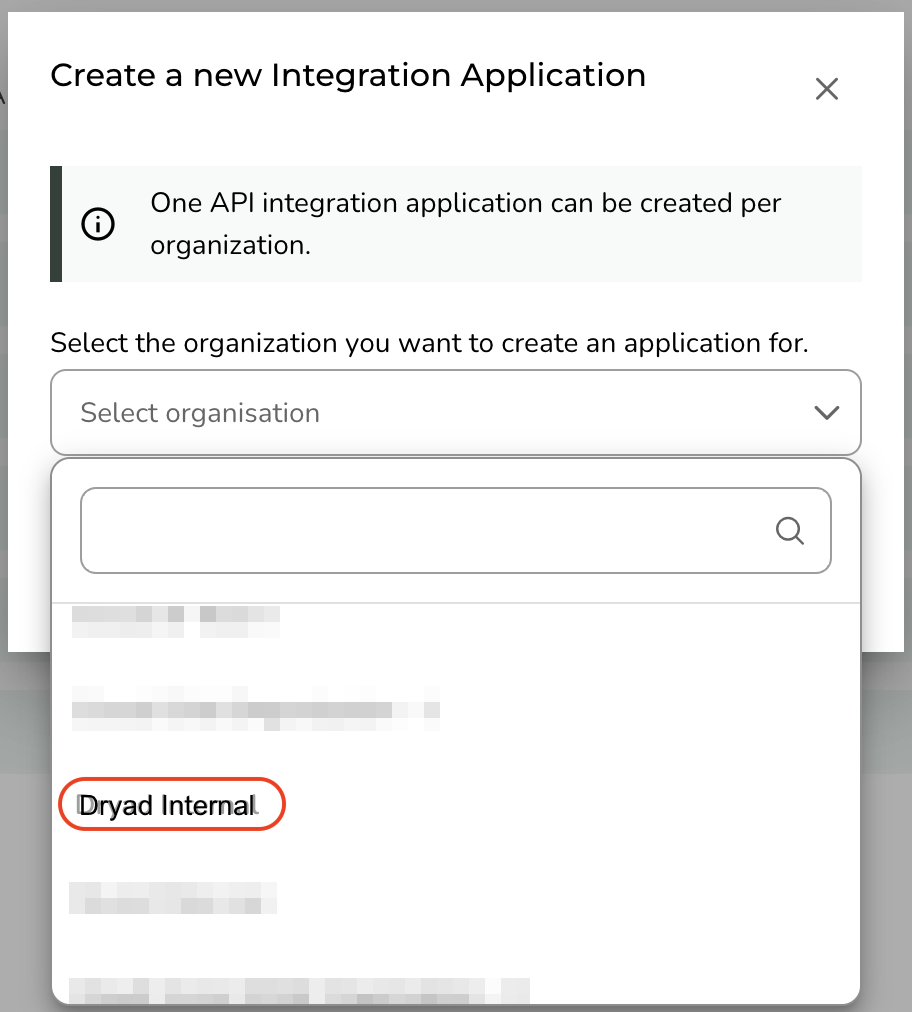Click the dimmed backdrop outside the dialog
The image size is (912, 1012).
coord(886,839)
